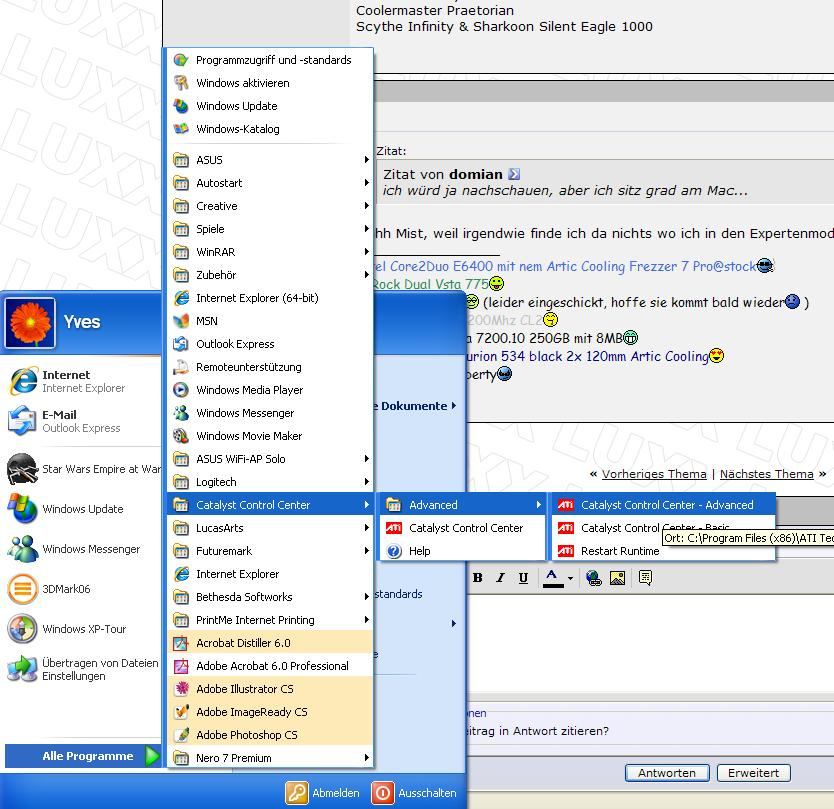Expand the Autostart submenu arrow
The height and width of the screenshot is (809, 834).
pos(366,182)
